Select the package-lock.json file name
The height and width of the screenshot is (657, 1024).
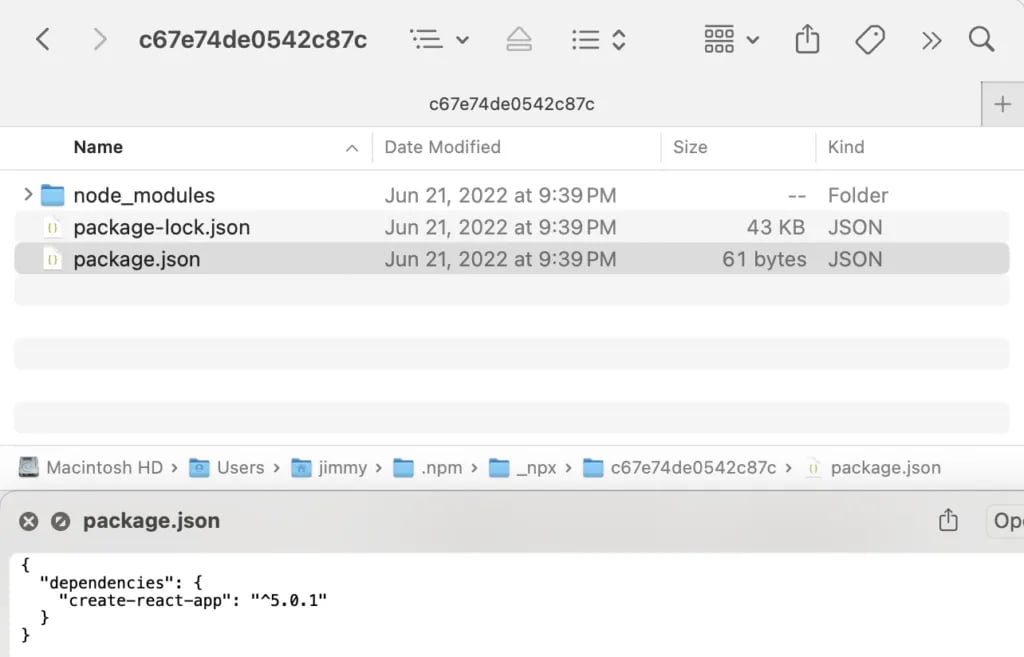pos(162,227)
